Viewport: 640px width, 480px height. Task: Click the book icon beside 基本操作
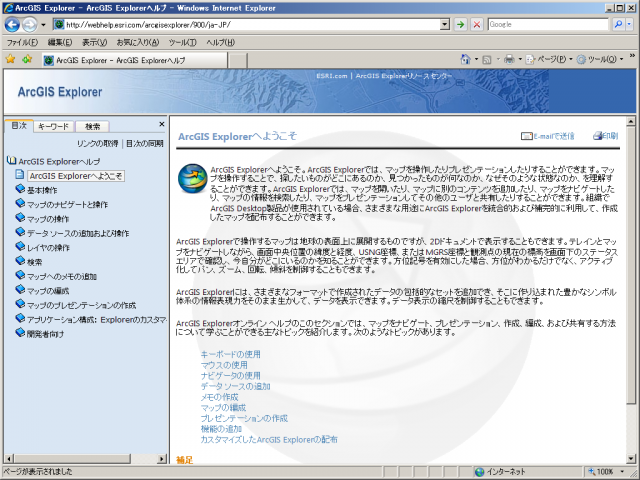point(20,189)
